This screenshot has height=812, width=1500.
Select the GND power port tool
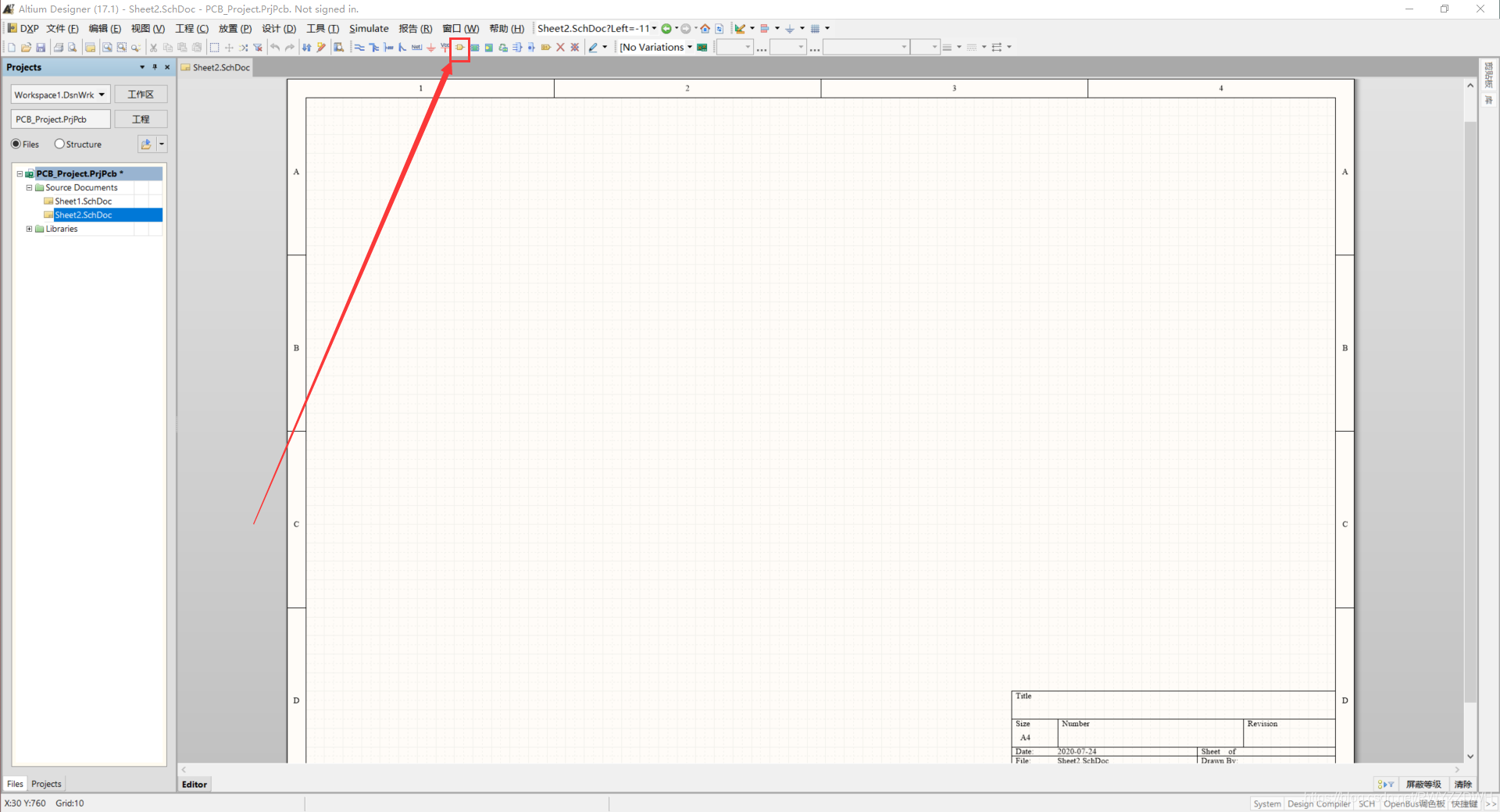coord(430,48)
